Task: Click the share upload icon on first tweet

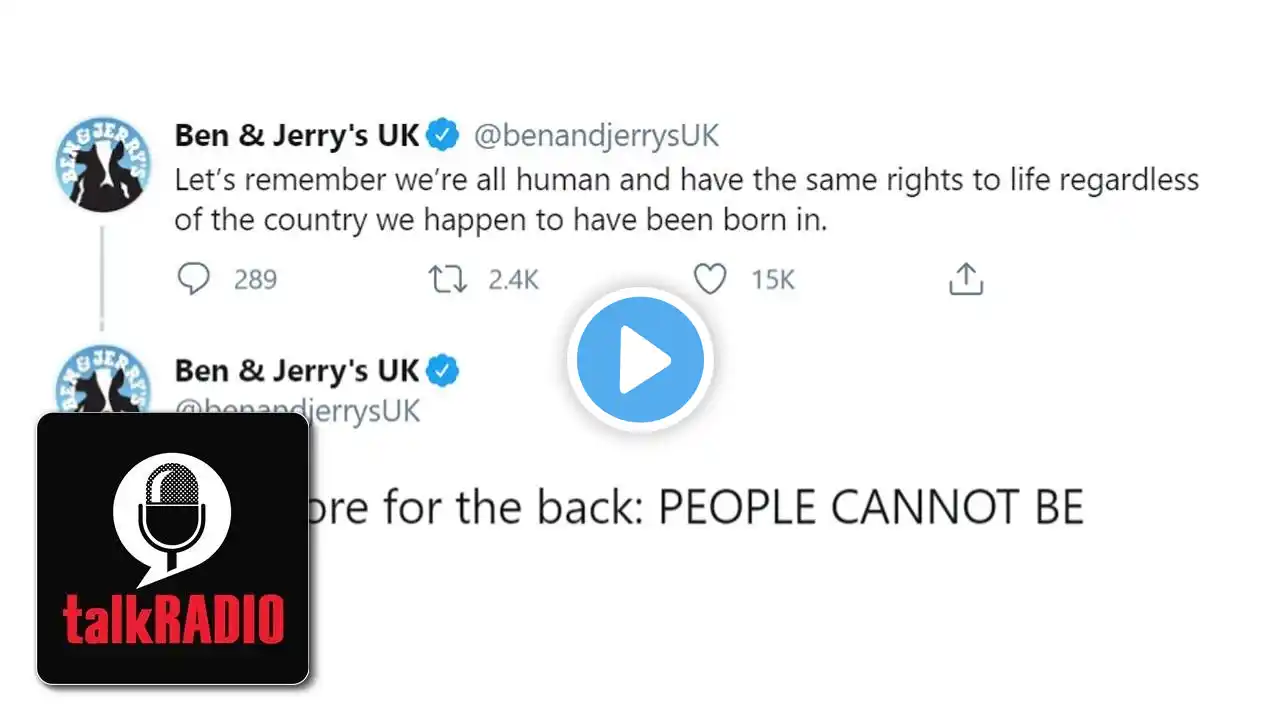Action: coord(965,279)
